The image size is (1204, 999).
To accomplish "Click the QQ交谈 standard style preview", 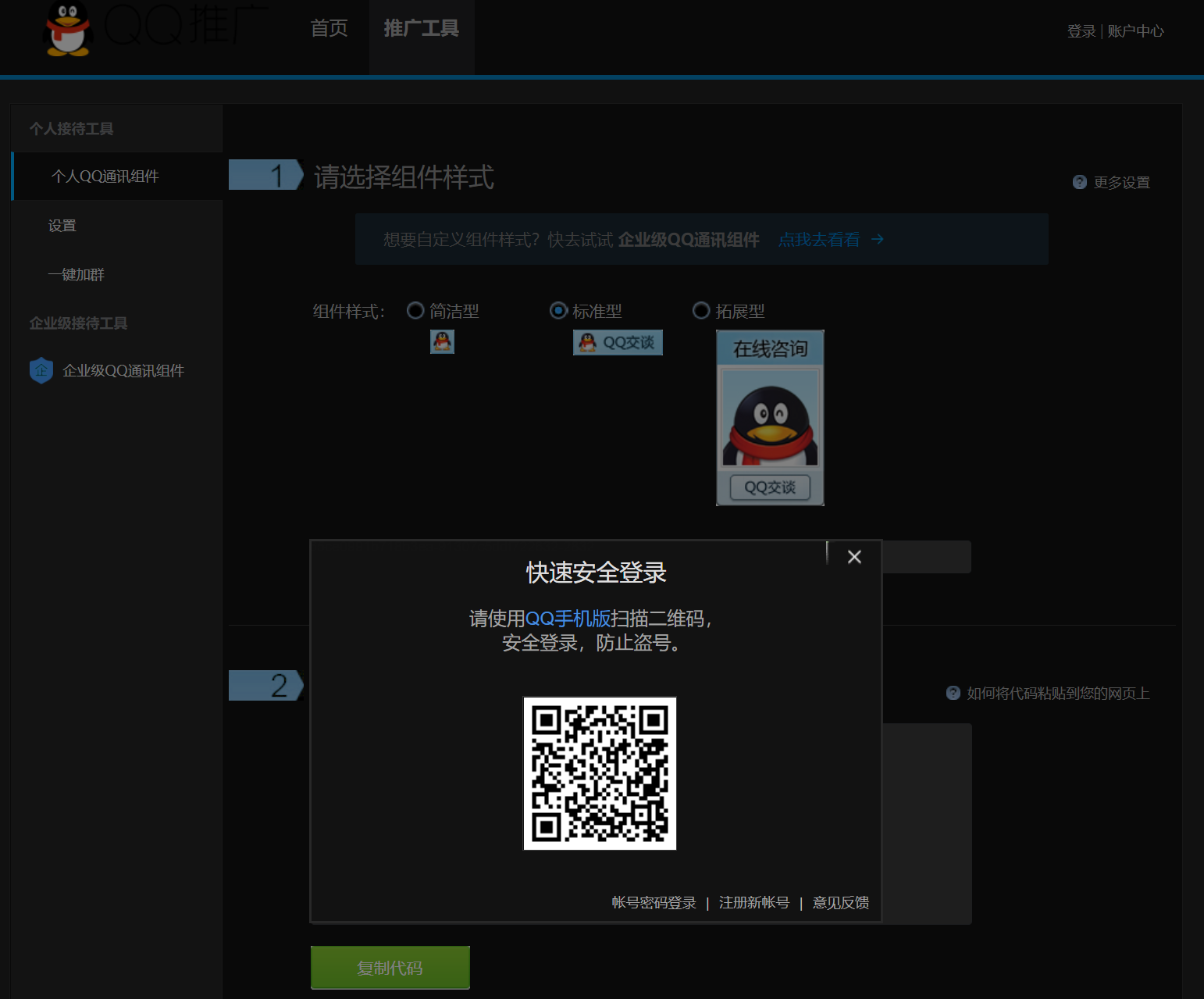I will (x=617, y=342).
